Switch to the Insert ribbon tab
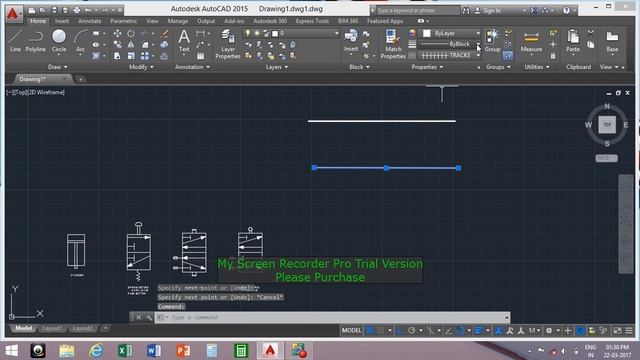This screenshot has width=640, height=360. (x=62, y=21)
